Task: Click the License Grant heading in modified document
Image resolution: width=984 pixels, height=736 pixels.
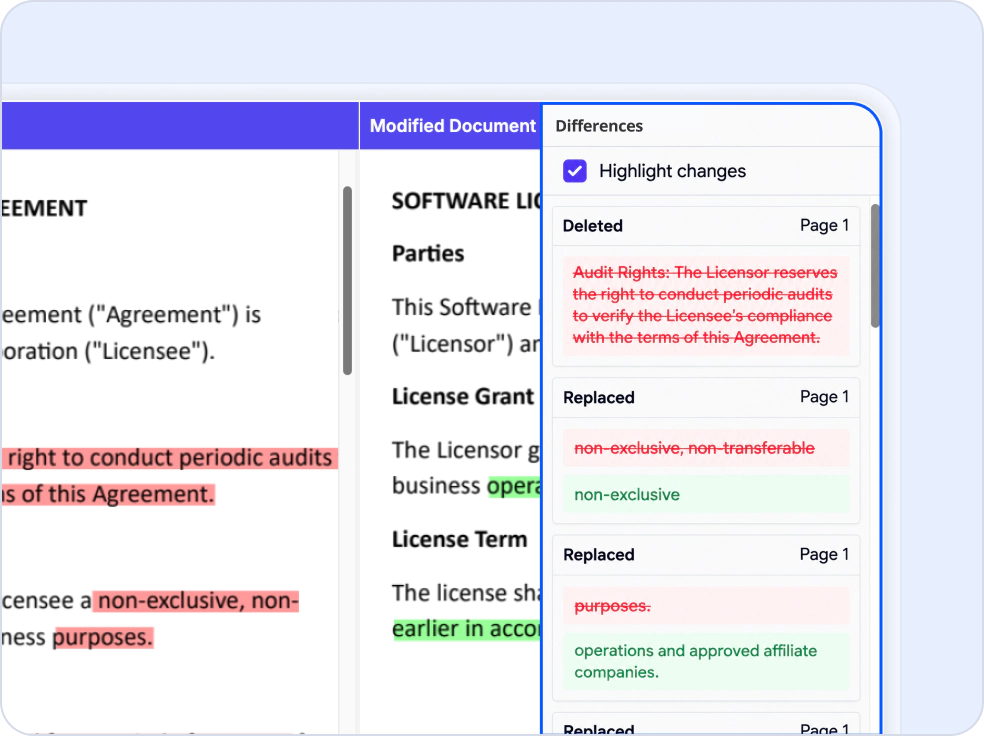Action: pyautogui.click(x=463, y=397)
